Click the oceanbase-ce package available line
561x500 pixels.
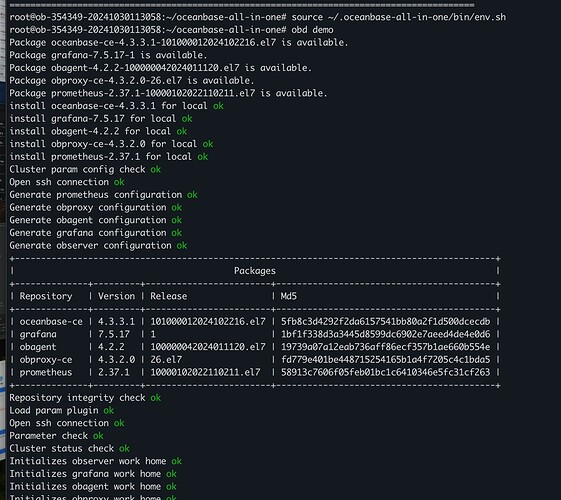pos(179,43)
